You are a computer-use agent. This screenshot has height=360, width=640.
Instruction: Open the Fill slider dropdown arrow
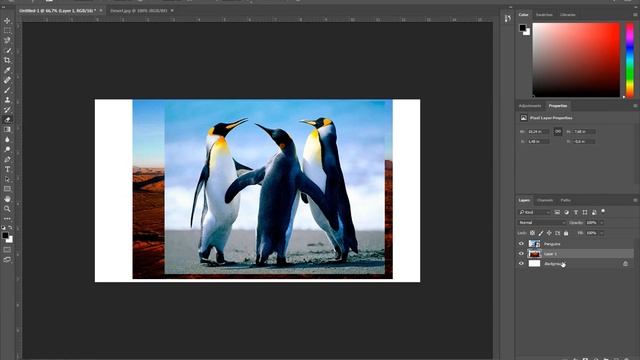[602, 233]
